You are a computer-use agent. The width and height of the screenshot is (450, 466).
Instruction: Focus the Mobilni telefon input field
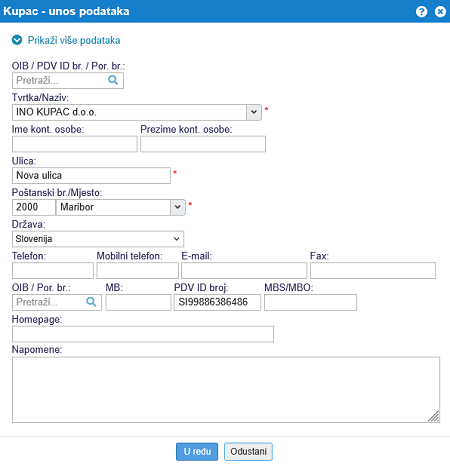[138, 271]
